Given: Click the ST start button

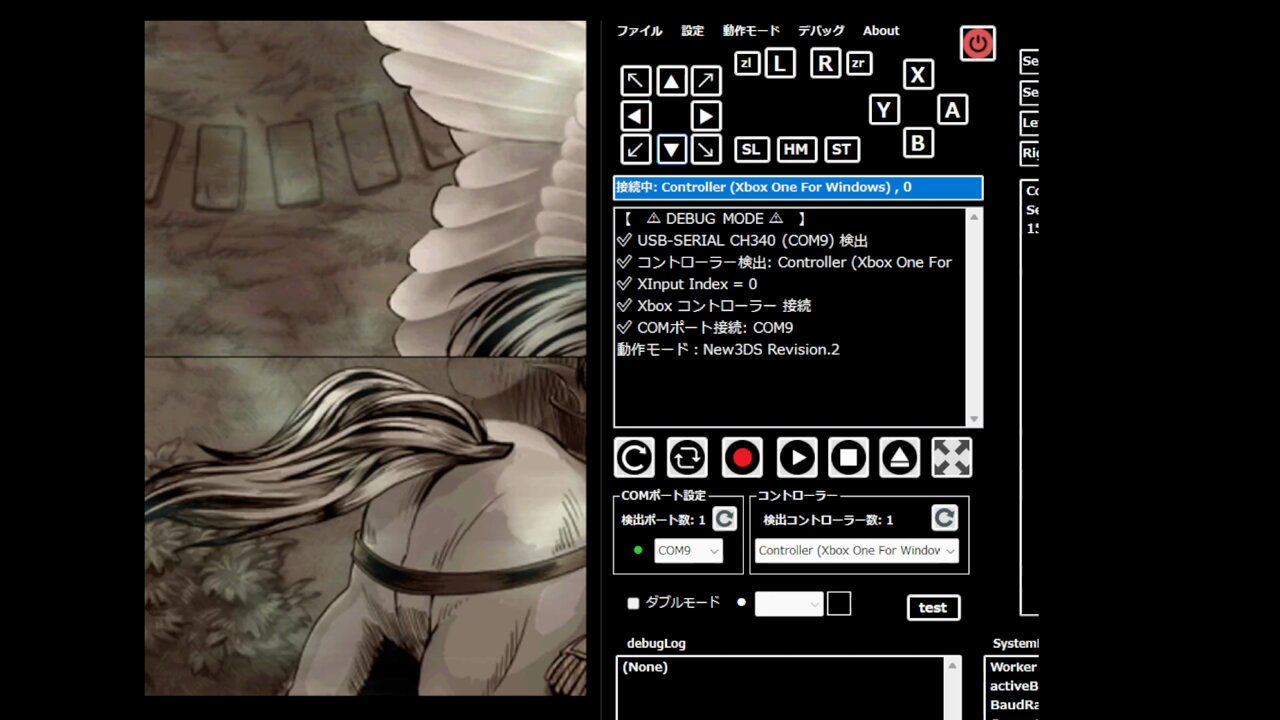Looking at the screenshot, I should (x=842, y=150).
